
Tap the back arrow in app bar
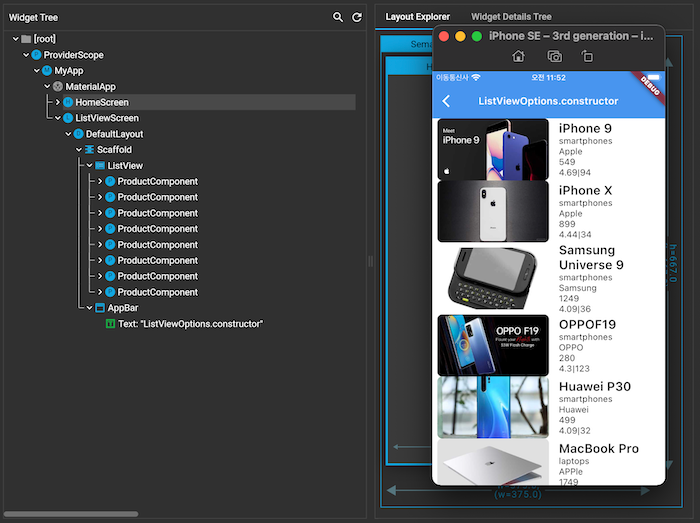[446, 101]
